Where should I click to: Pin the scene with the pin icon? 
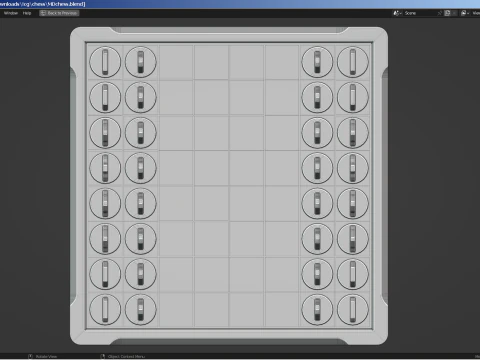(440, 13)
